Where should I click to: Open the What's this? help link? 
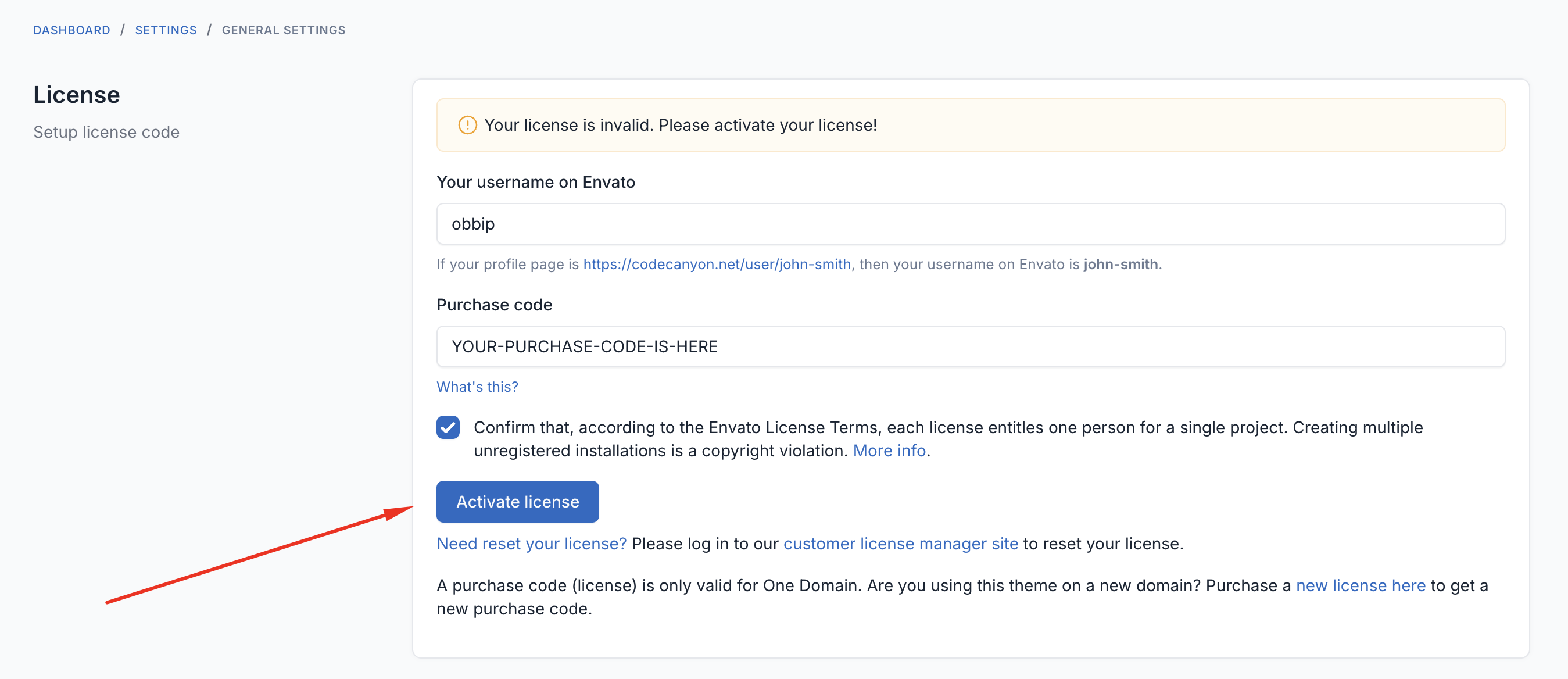[x=477, y=386]
